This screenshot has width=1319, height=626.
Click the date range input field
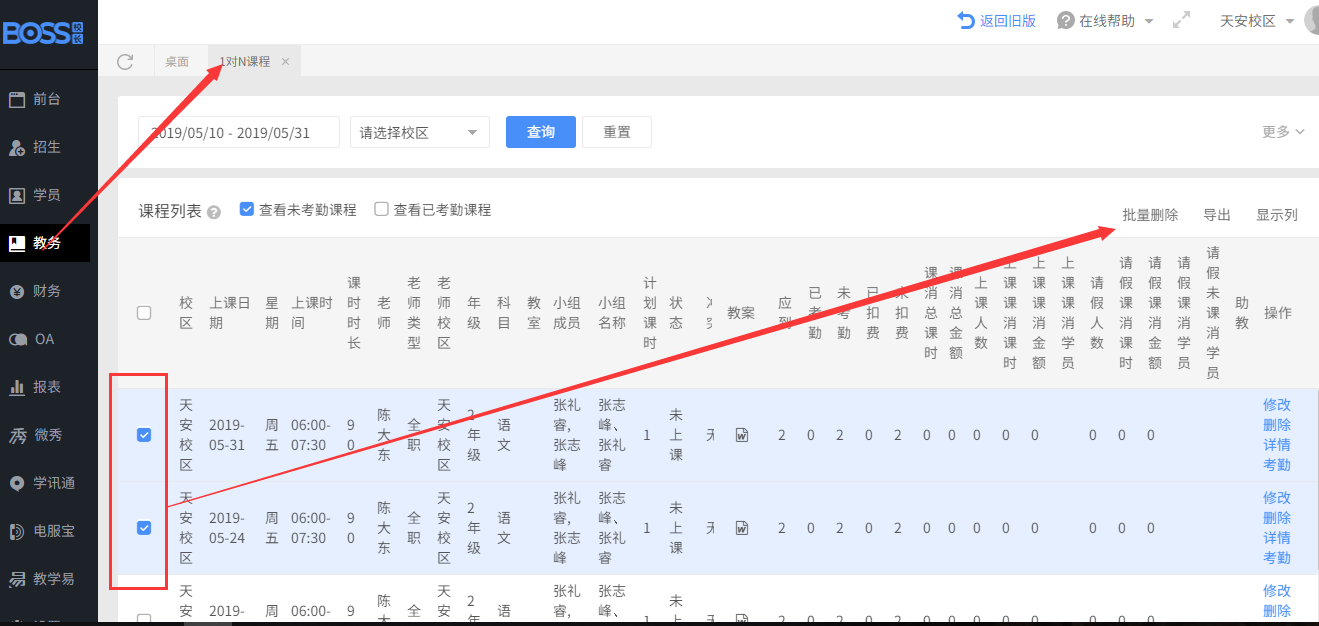click(239, 132)
